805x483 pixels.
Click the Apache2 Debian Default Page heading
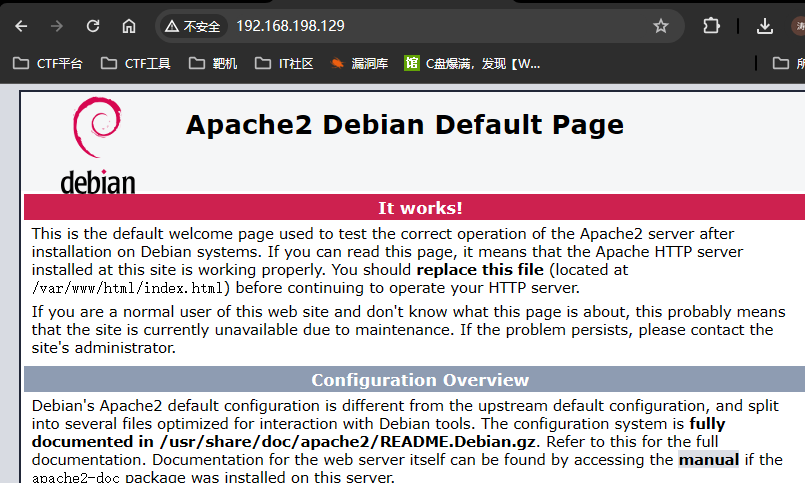click(405, 125)
